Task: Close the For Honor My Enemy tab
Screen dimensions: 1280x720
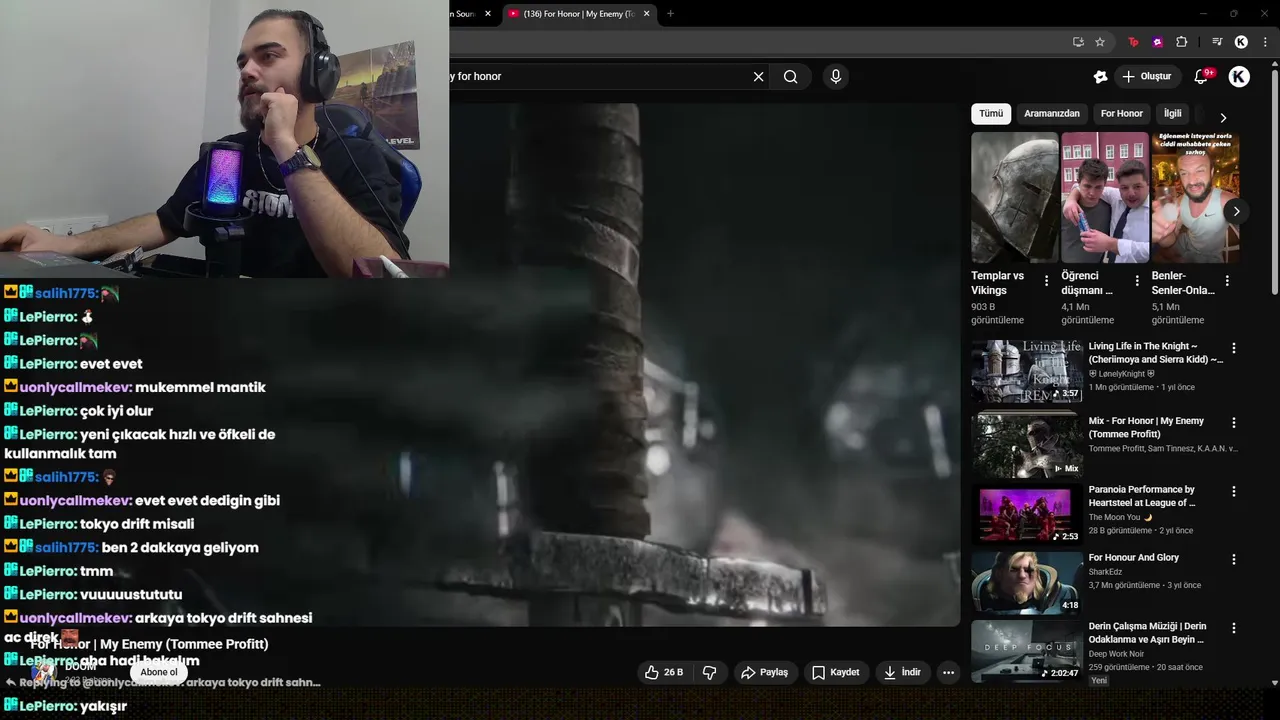Action: [647, 14]
